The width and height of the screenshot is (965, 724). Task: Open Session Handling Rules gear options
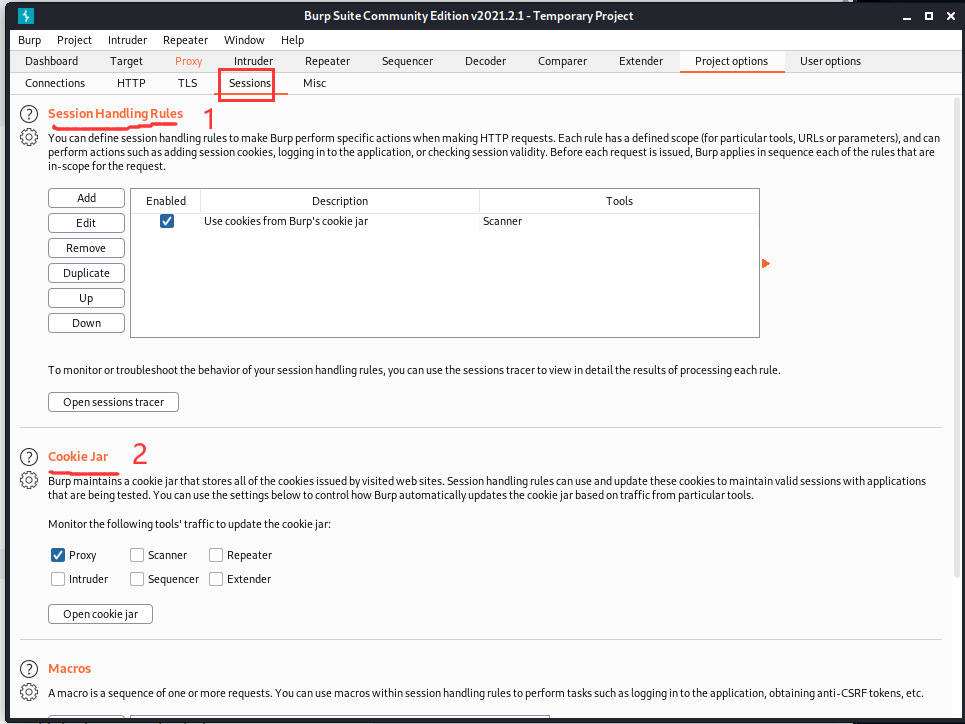(29, 137)
